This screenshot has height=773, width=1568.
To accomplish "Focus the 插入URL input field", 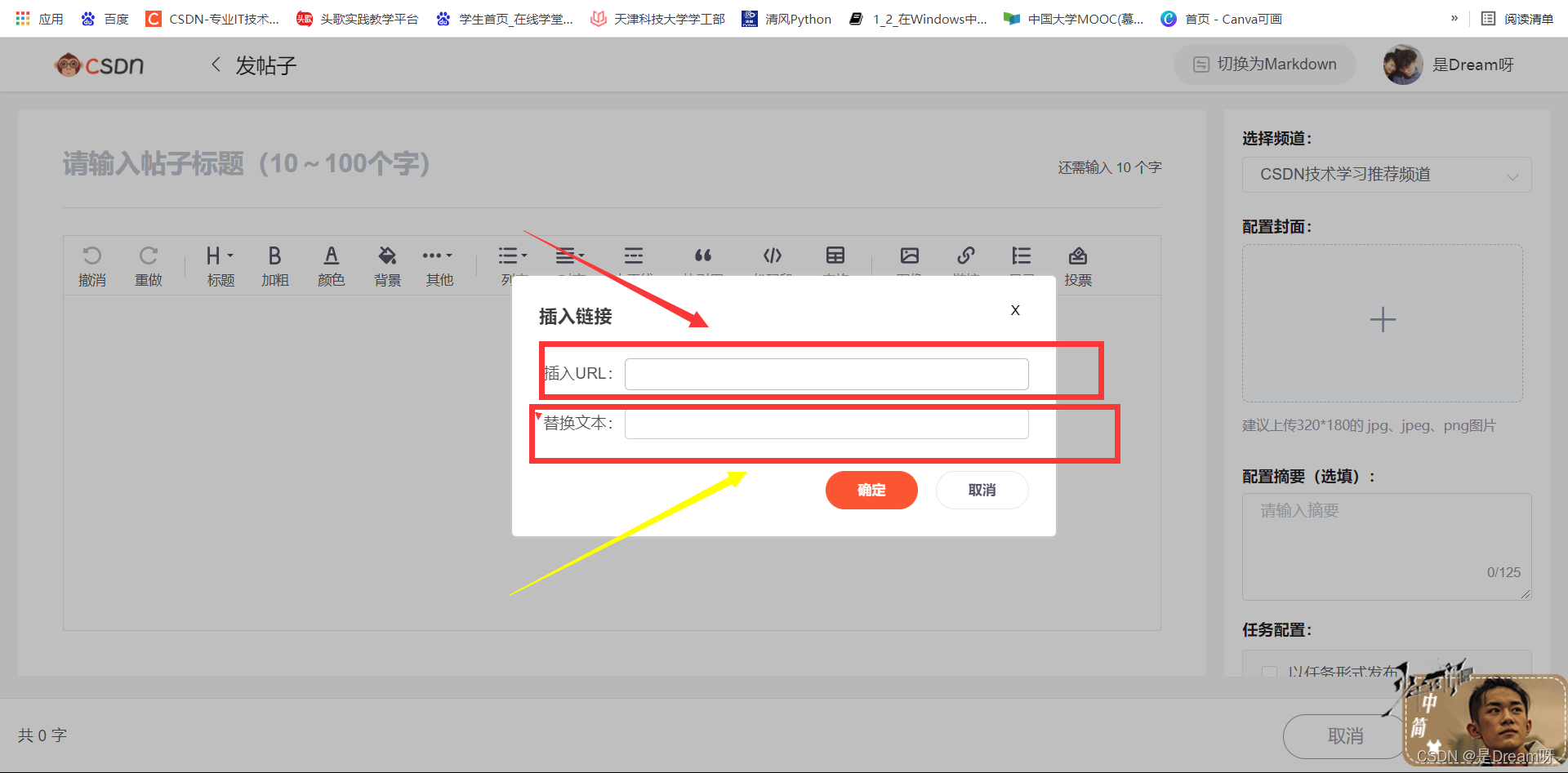I will click(x=826, y=374).
